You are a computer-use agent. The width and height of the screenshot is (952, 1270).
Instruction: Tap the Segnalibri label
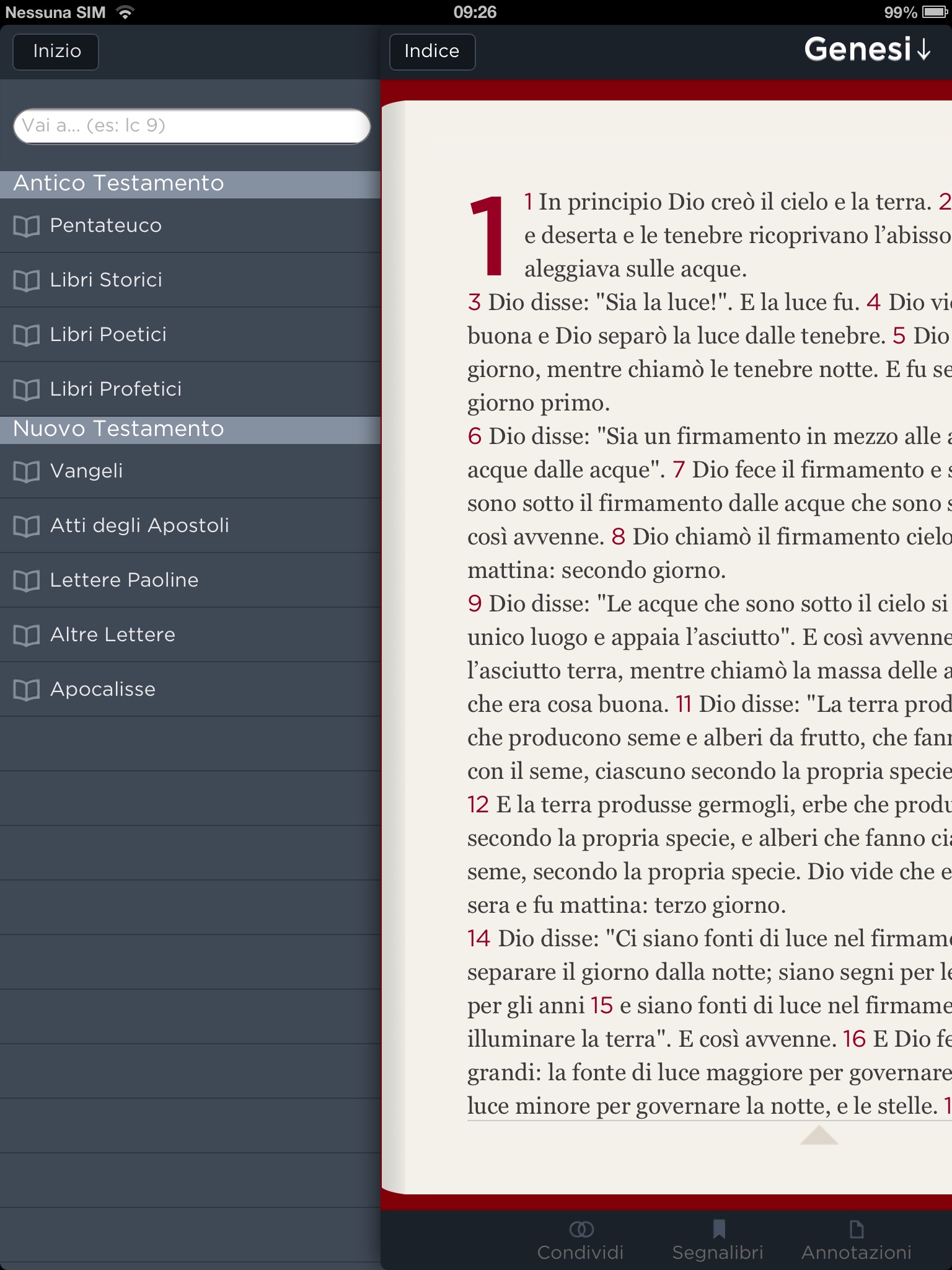[x=718, y=1252]
